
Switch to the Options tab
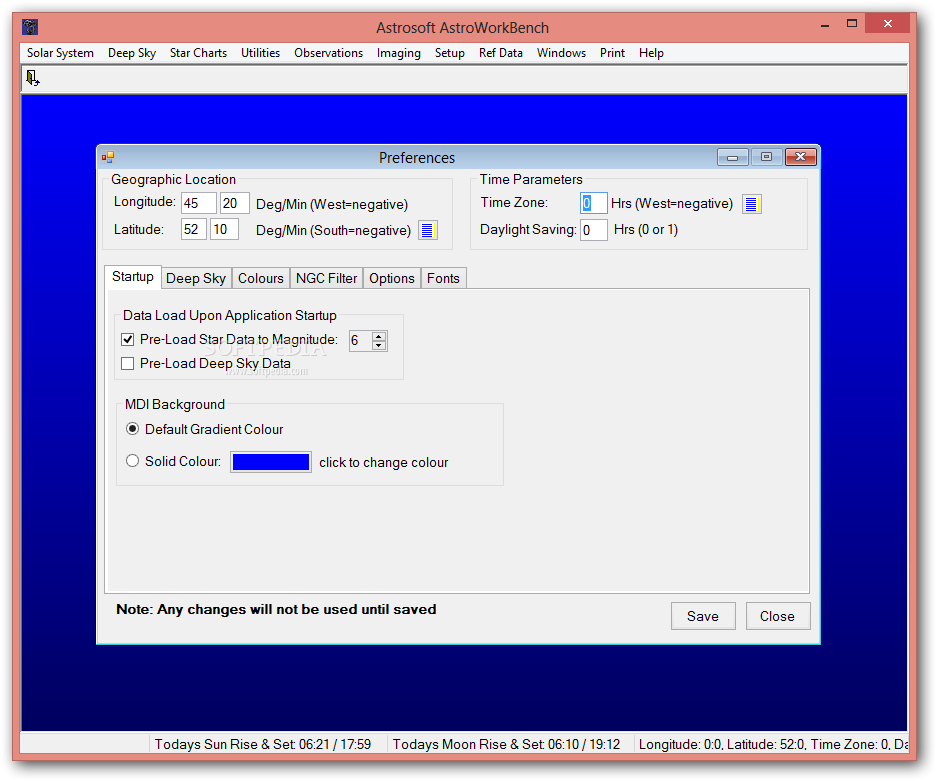pyautogui.click(x=391, y=278)
